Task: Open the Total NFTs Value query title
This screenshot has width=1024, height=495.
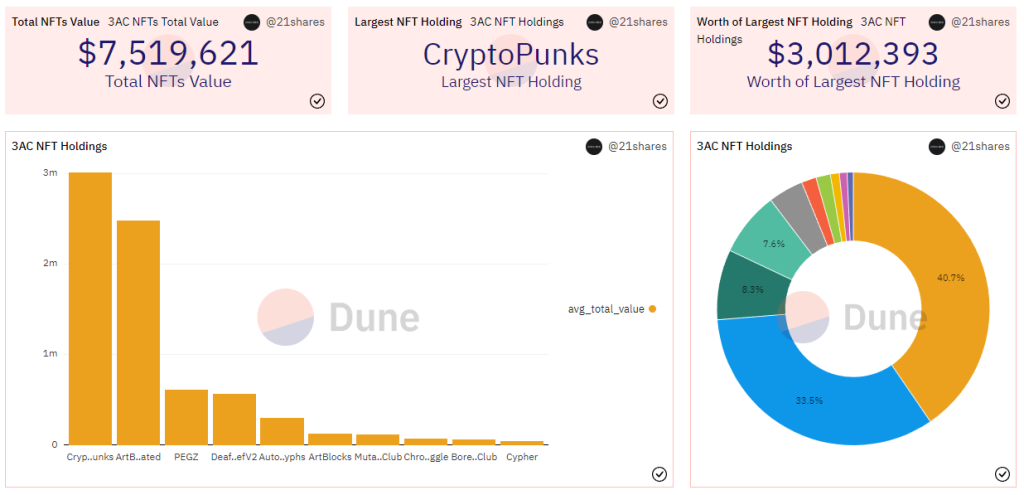Action: 56,22
